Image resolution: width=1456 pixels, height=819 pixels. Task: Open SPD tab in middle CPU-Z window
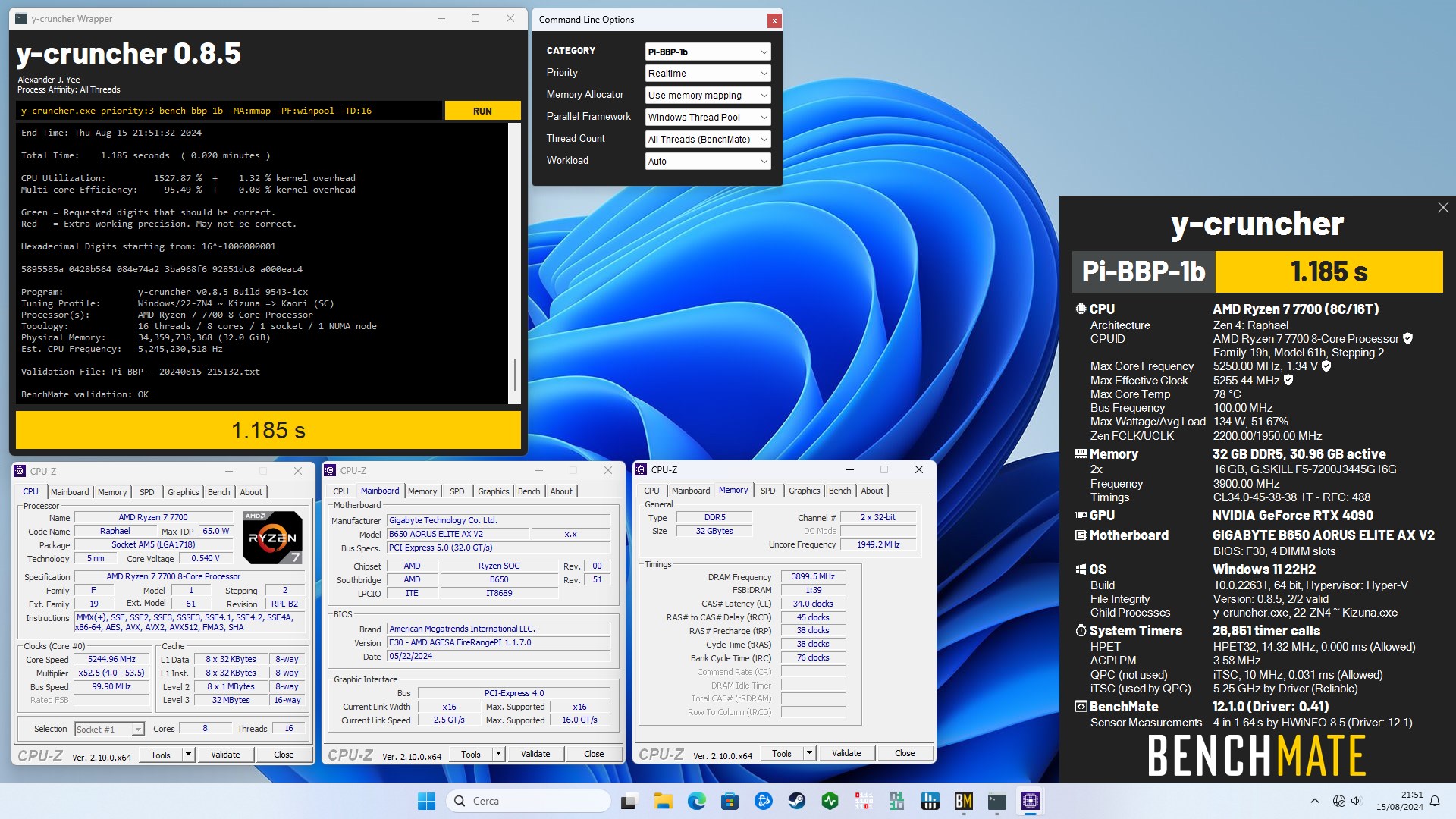pos(457,491)
